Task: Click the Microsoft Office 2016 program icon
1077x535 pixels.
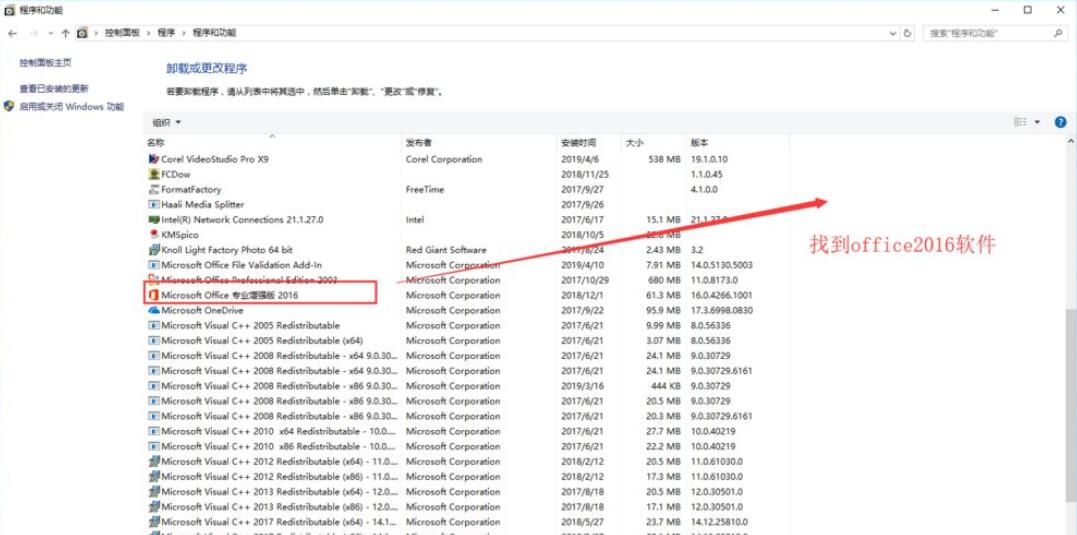Action: tap(154, 295)
